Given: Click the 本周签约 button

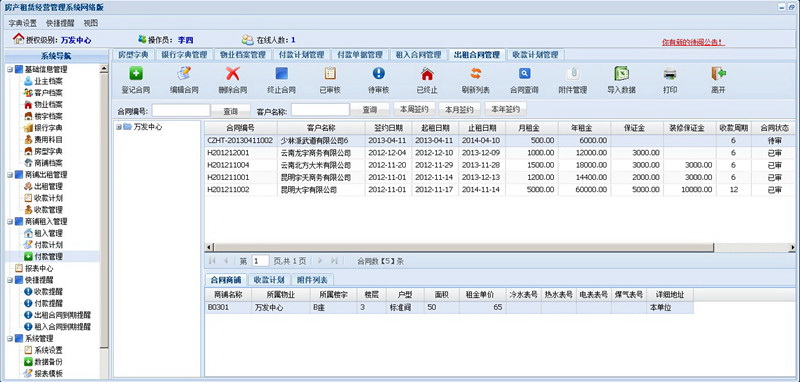Looking at the screenshot, I should pos(414,109).
